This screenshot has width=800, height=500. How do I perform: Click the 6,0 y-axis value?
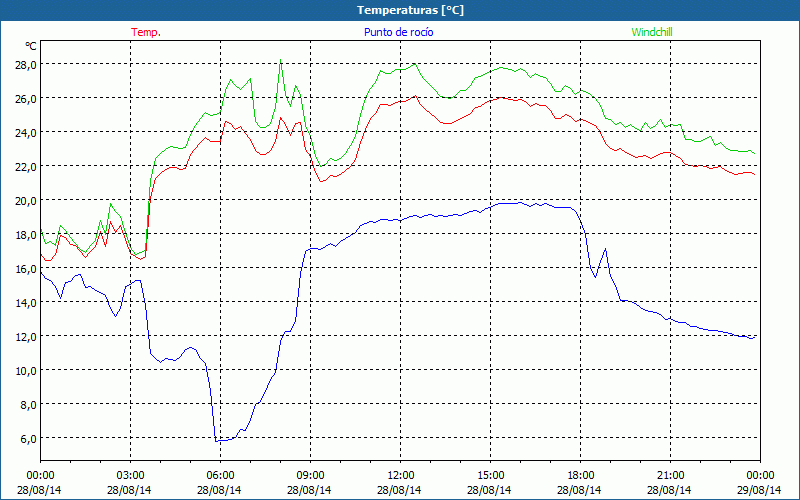28,439
